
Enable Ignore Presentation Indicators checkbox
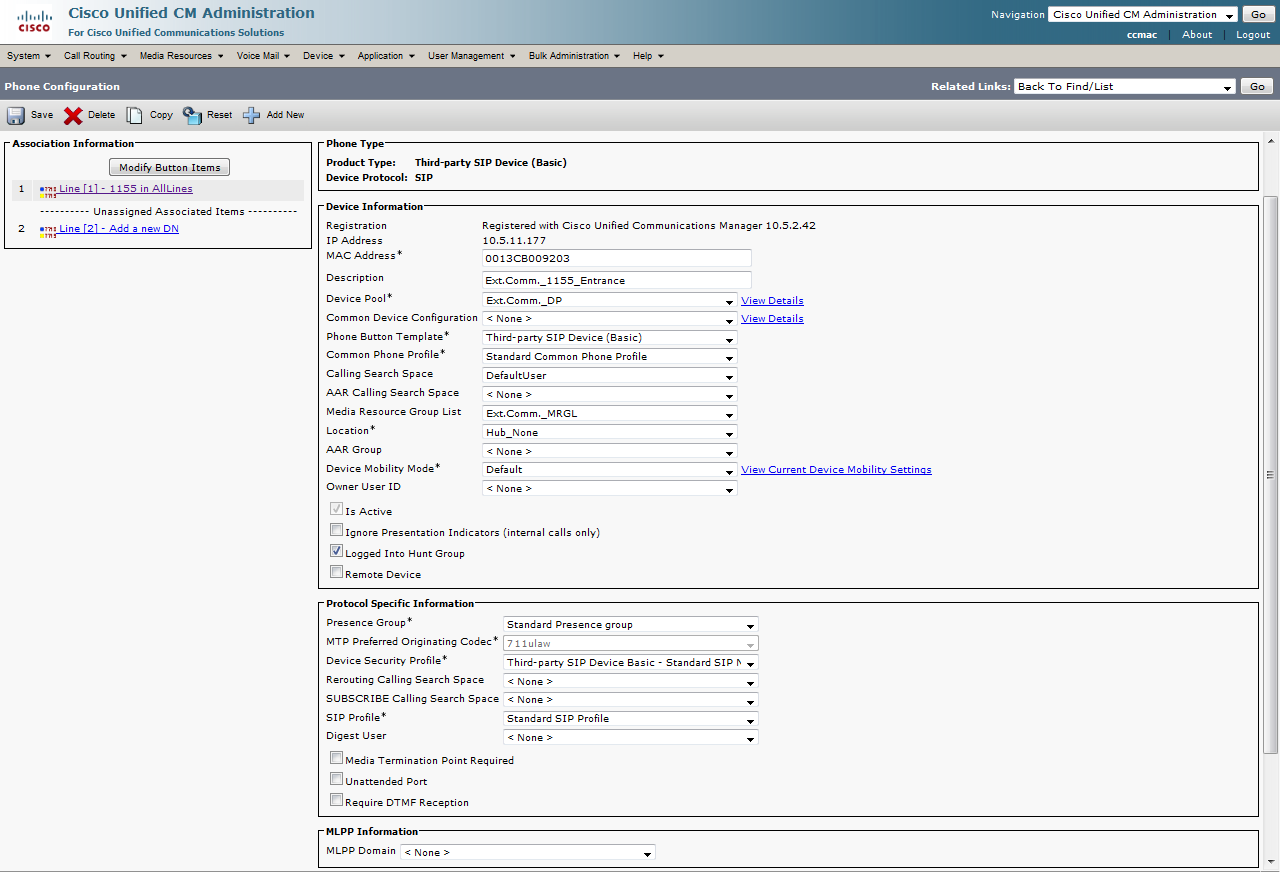point(337,530)
